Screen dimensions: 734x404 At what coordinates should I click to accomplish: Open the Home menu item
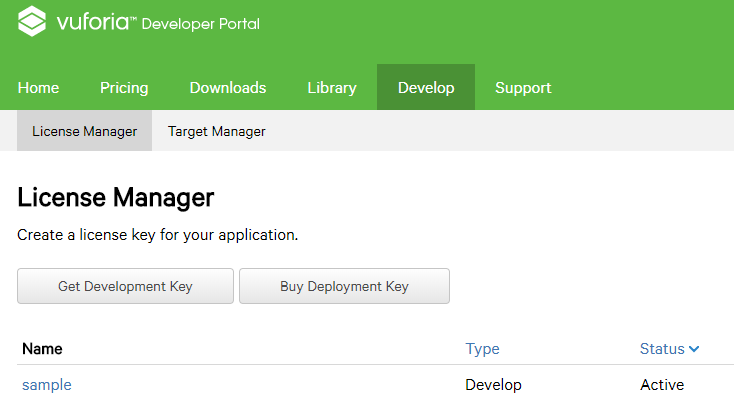point(38,88)
